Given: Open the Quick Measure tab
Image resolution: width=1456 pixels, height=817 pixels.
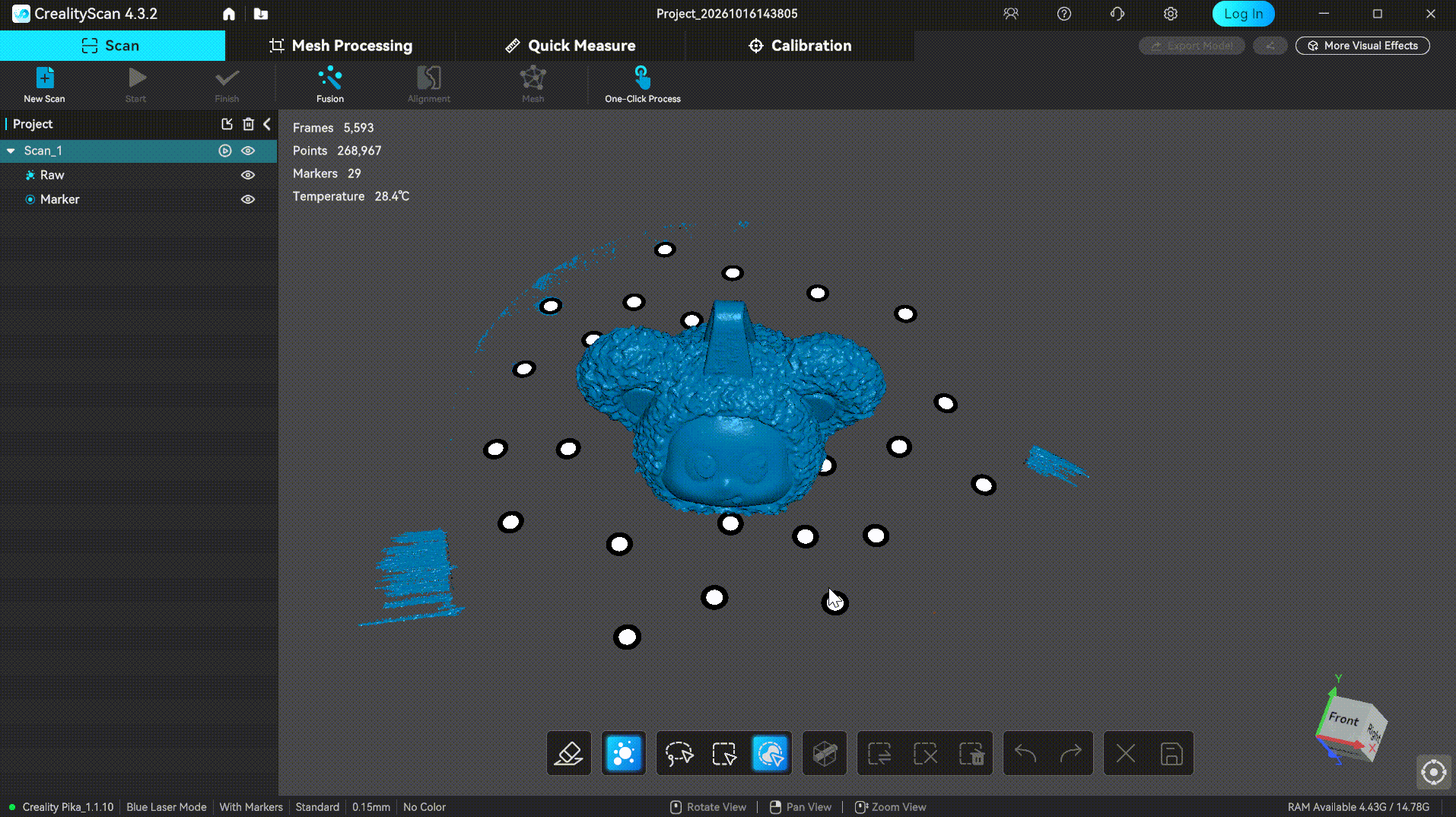Looking at the screenshot, I should coord(571,46).
